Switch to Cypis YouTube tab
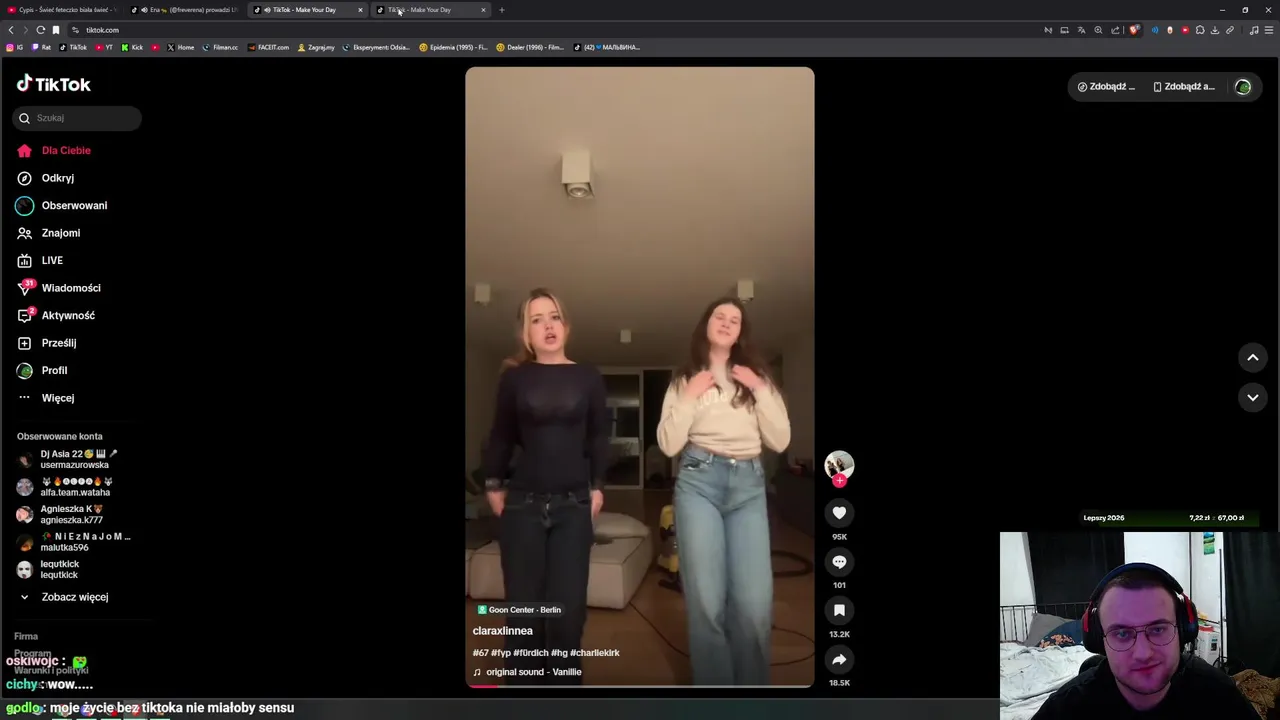Image resolution: width=1280 pixels, height=720 pixels. (x=62, y=10)
